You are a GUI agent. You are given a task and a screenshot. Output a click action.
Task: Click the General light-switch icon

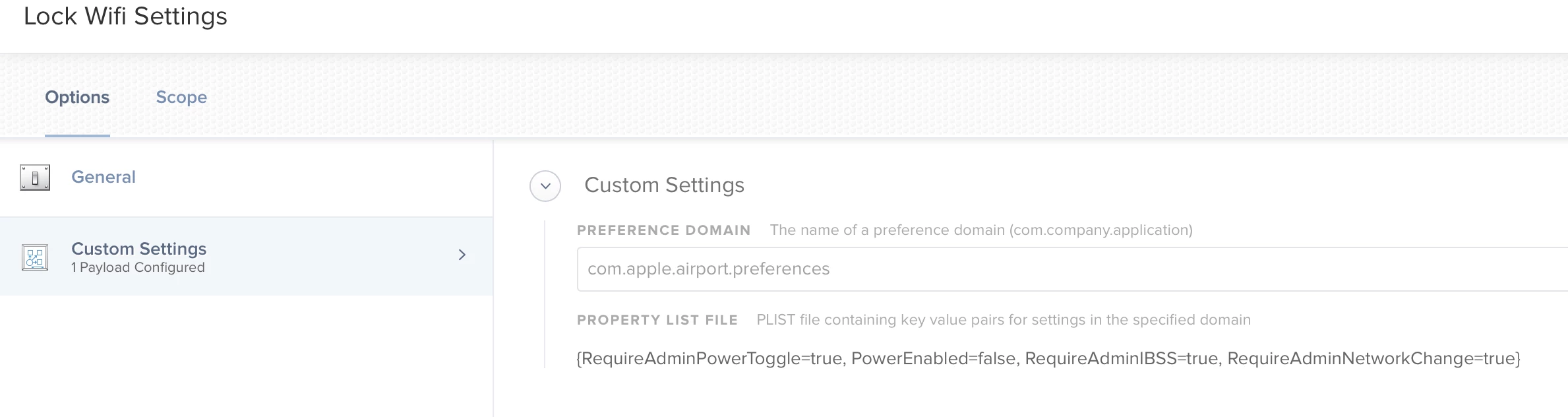point(35,177)
